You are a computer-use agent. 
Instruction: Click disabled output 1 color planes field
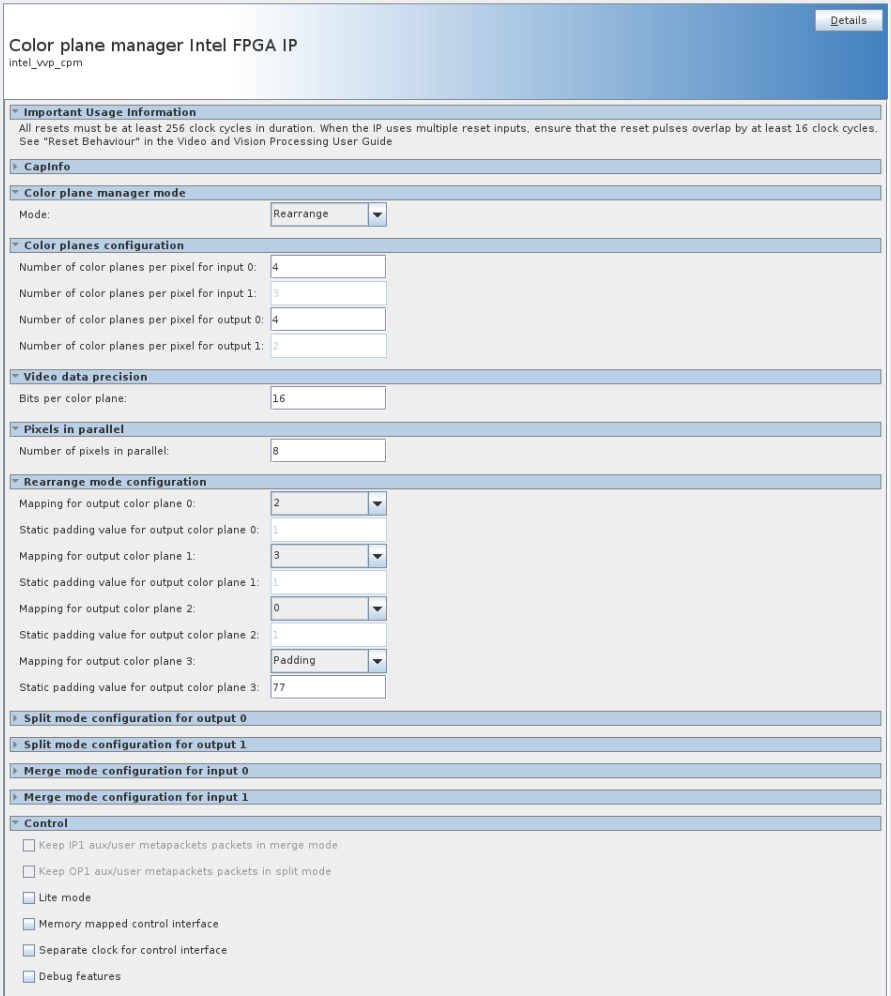click(328, 346)
